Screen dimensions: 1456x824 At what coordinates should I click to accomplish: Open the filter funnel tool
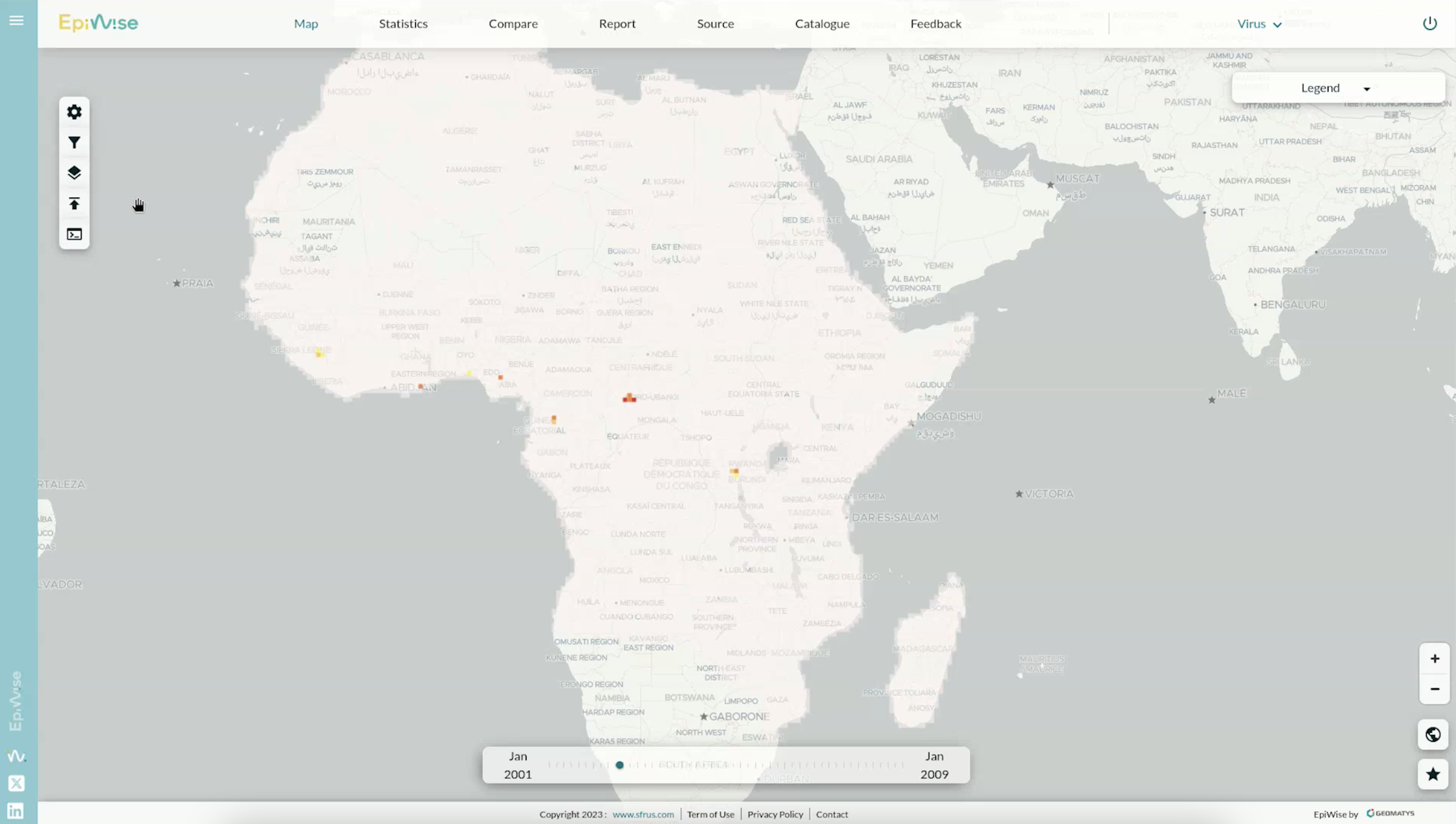pos(74,143)
